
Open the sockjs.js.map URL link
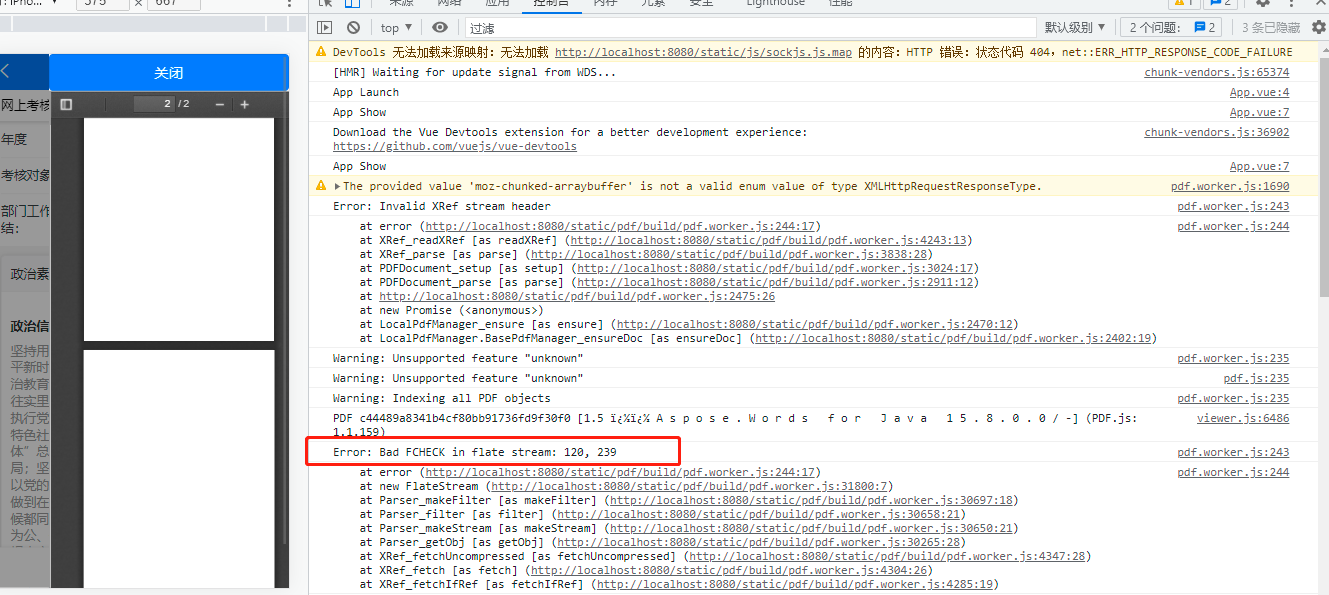[x=703, y=52]
